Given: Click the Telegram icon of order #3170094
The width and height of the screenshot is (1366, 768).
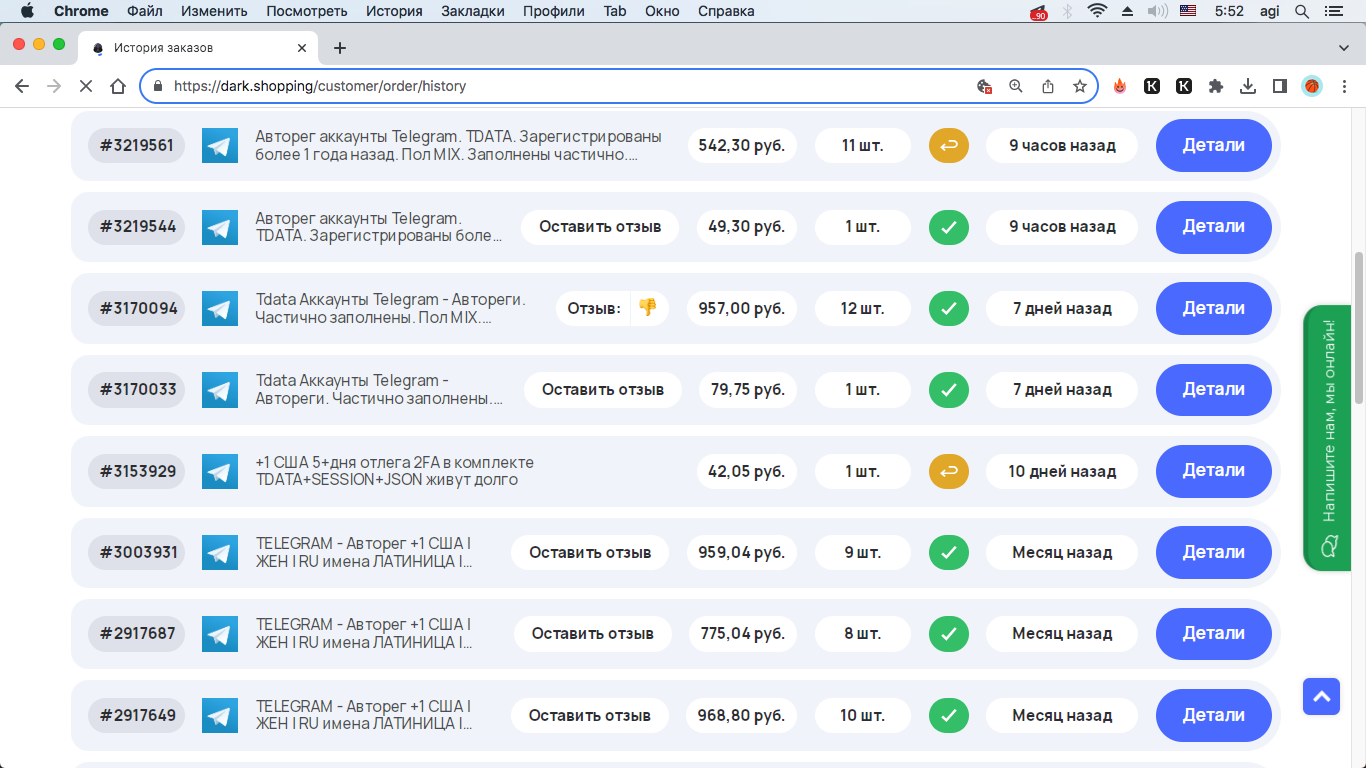Looking at the screenshot, I should coord(220,308).
